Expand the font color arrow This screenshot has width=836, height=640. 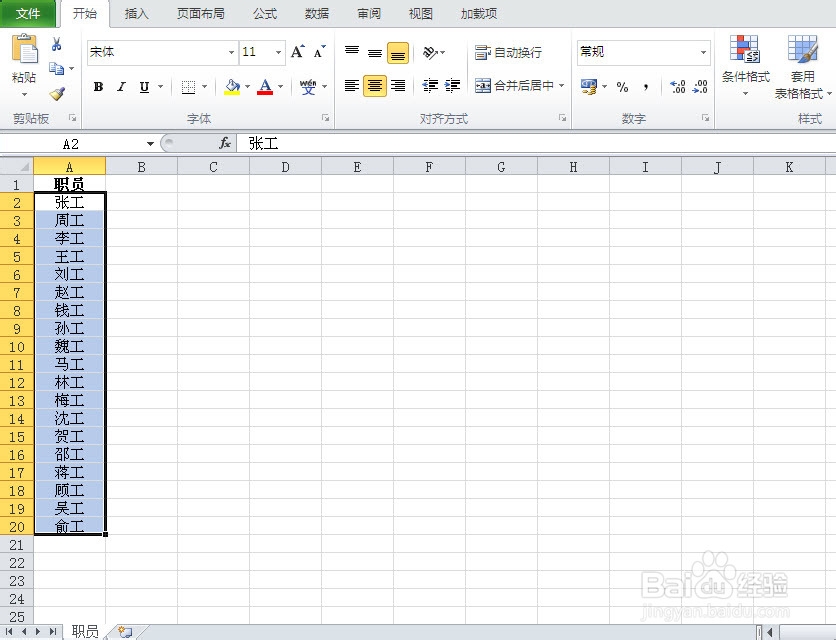click(280, 86)
